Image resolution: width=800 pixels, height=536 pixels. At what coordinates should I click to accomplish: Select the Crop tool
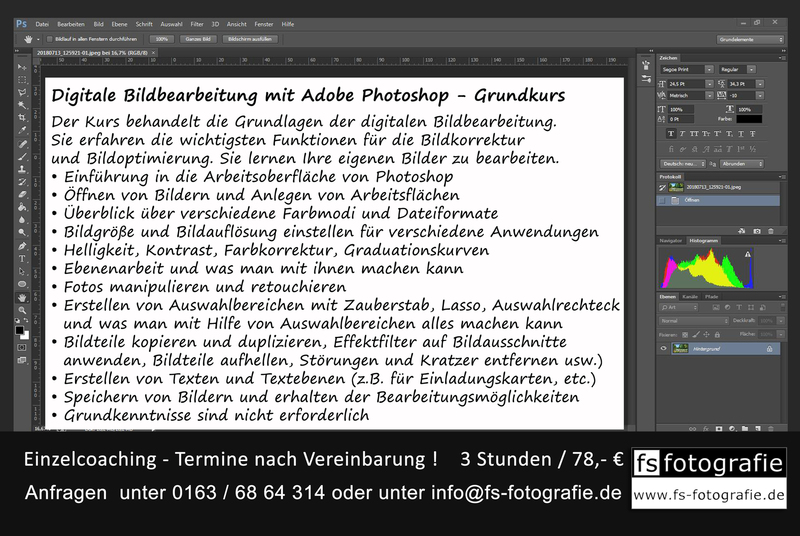(22, 118)
